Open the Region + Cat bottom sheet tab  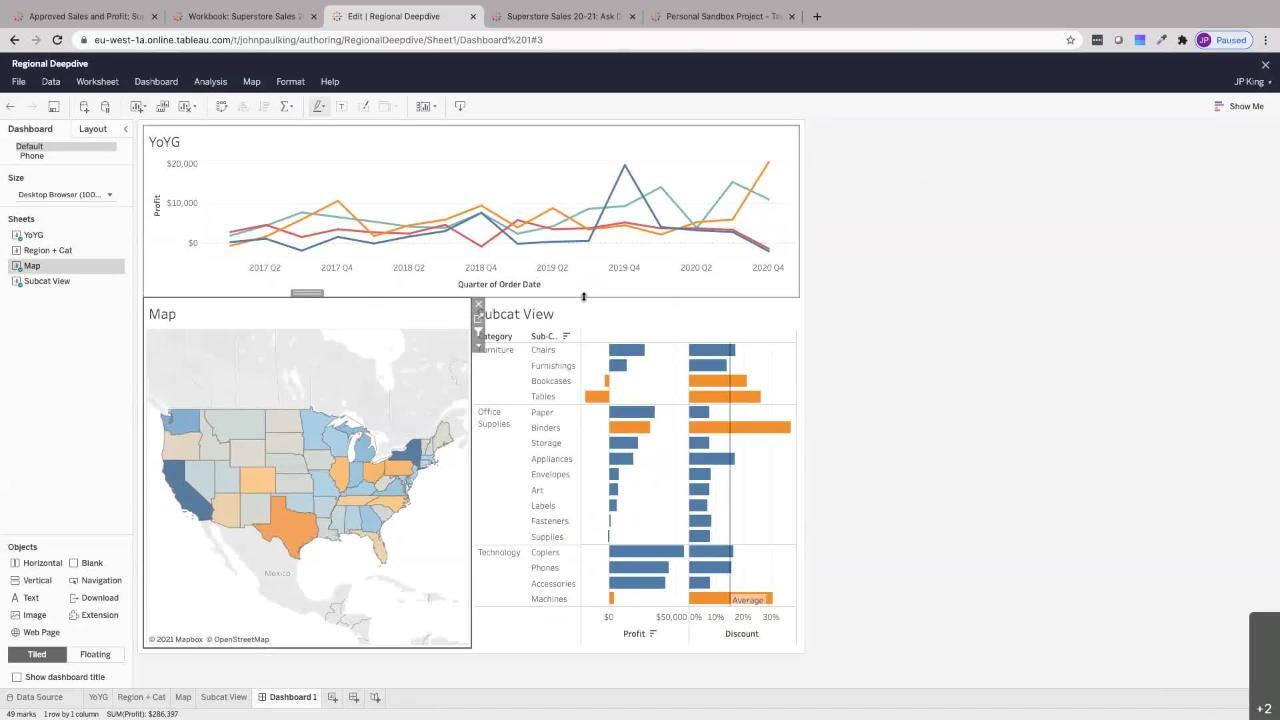click(141, 697)
